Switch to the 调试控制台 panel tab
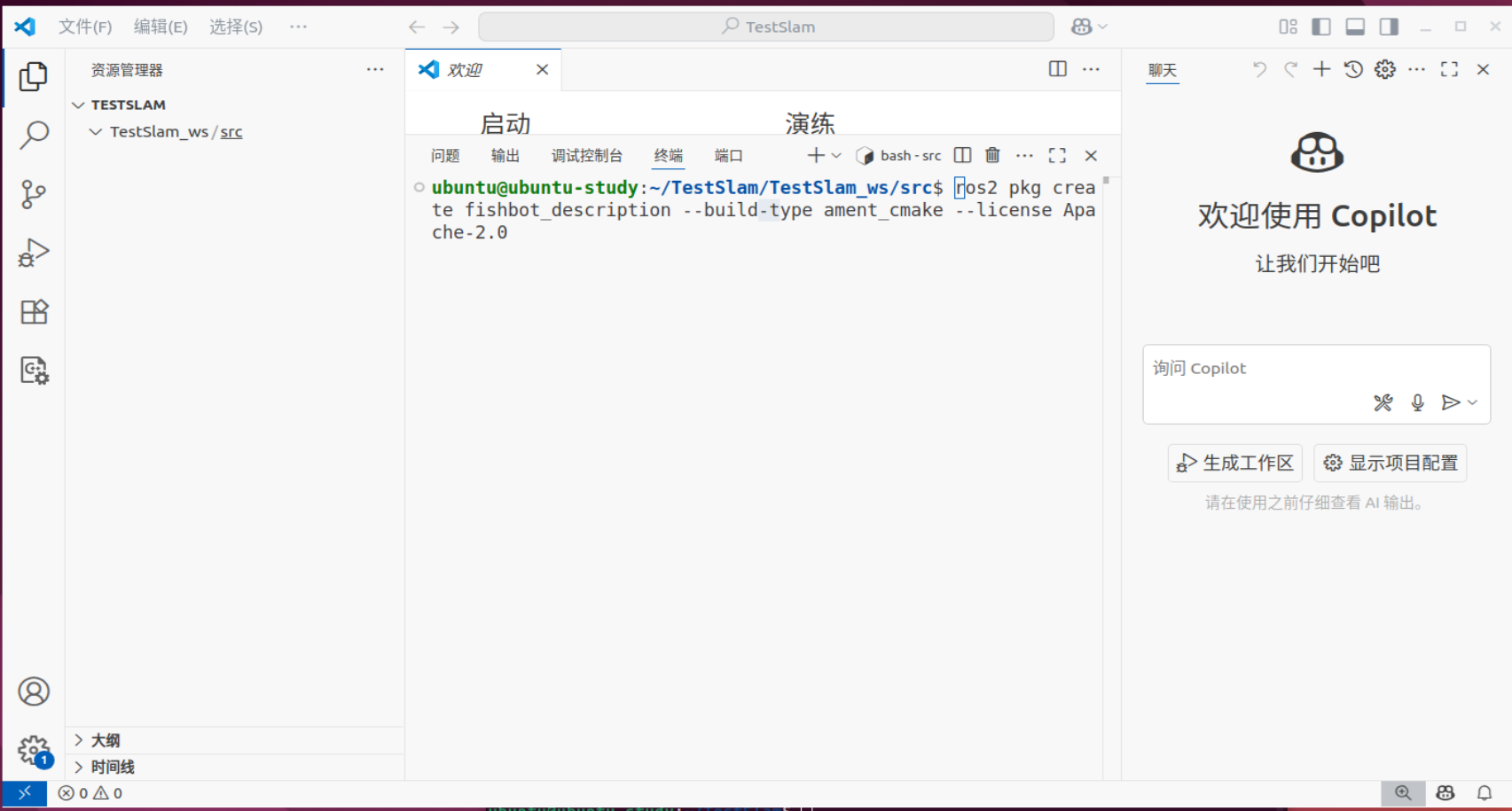The image size is (1512, 811). (x=587, y=156)
